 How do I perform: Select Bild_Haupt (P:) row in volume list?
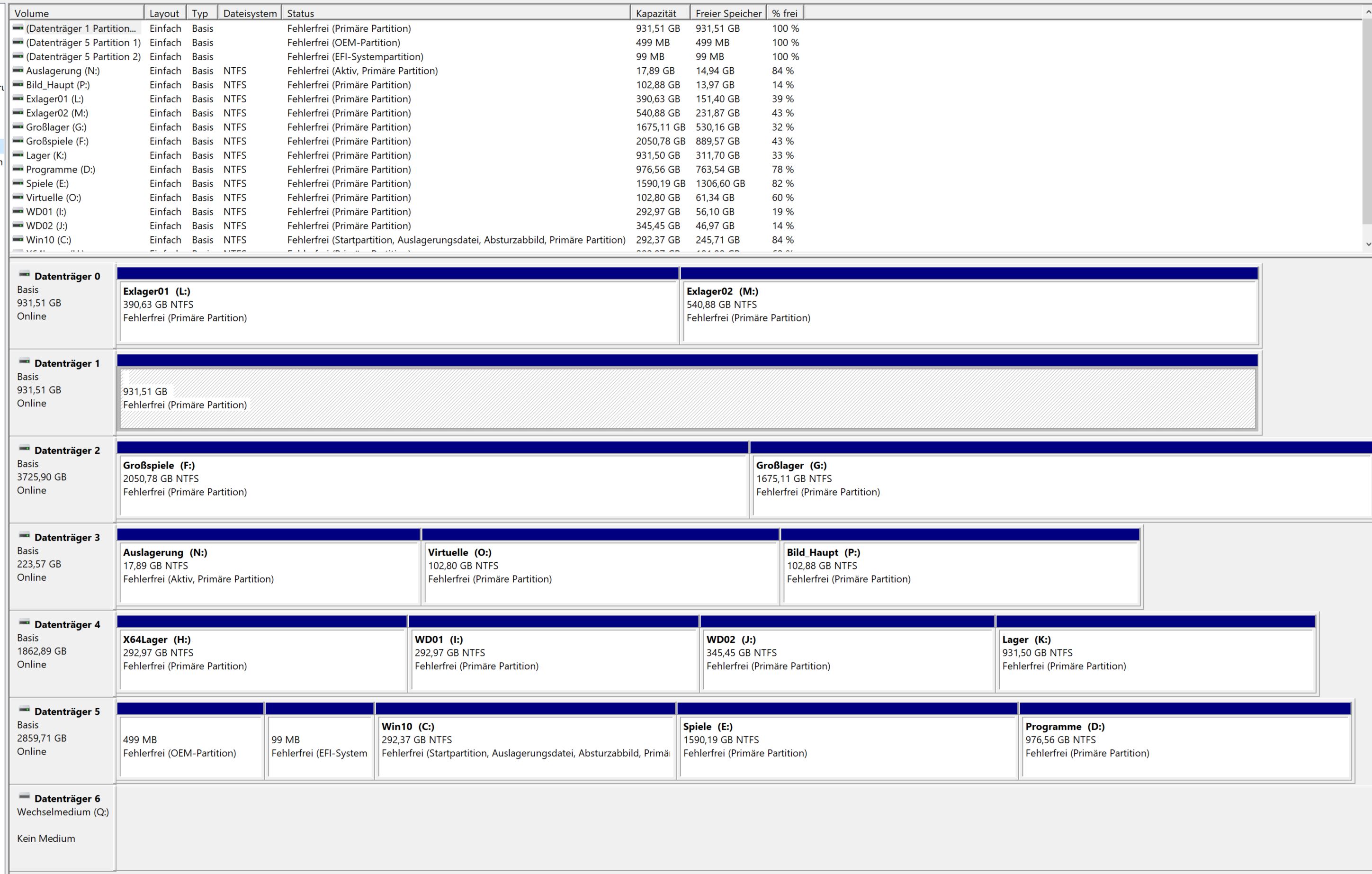pyautogui.click(x=58, y=85)
